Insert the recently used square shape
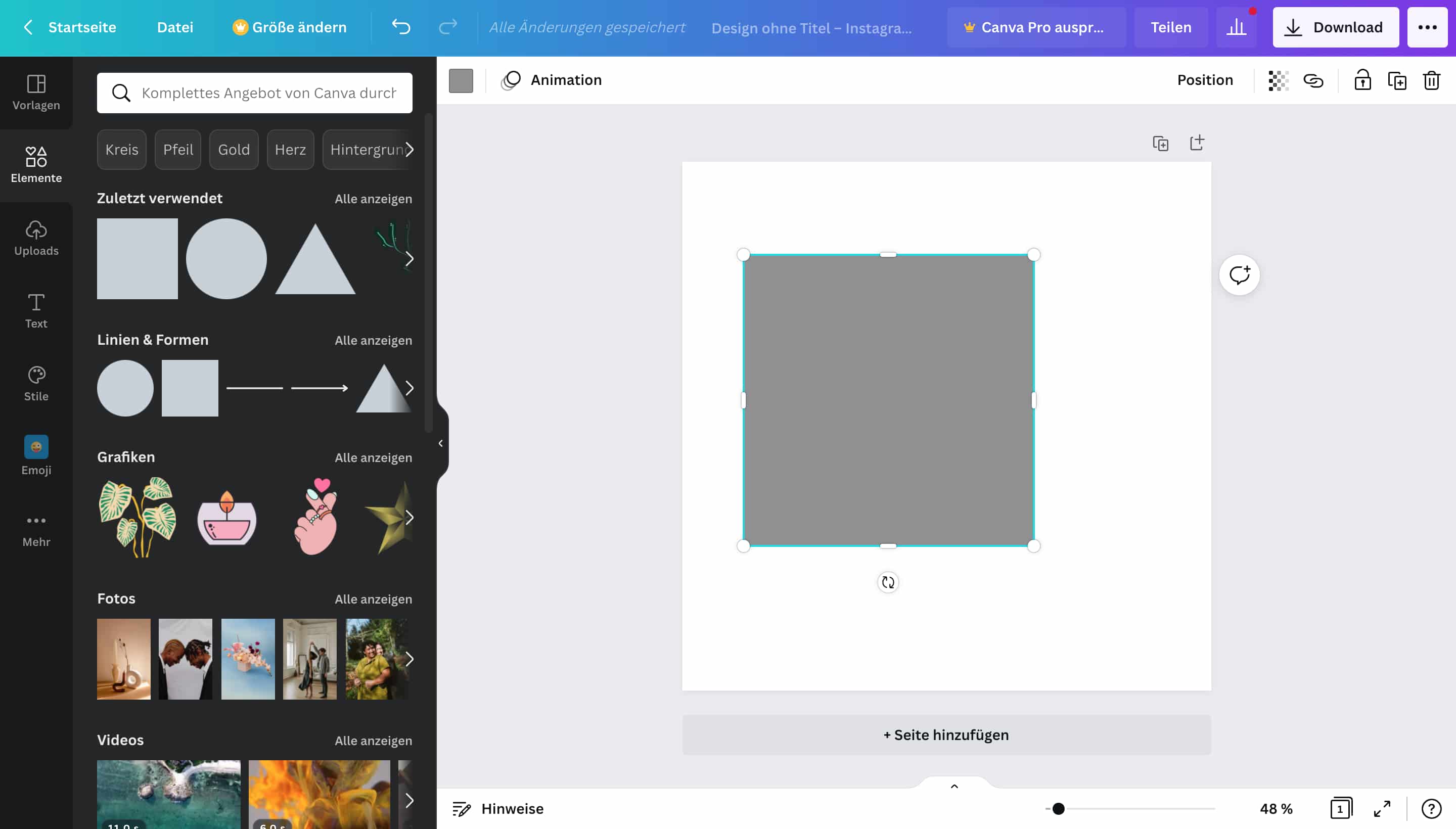Screen dimensions: 1456x829 [x=137, y=258]
